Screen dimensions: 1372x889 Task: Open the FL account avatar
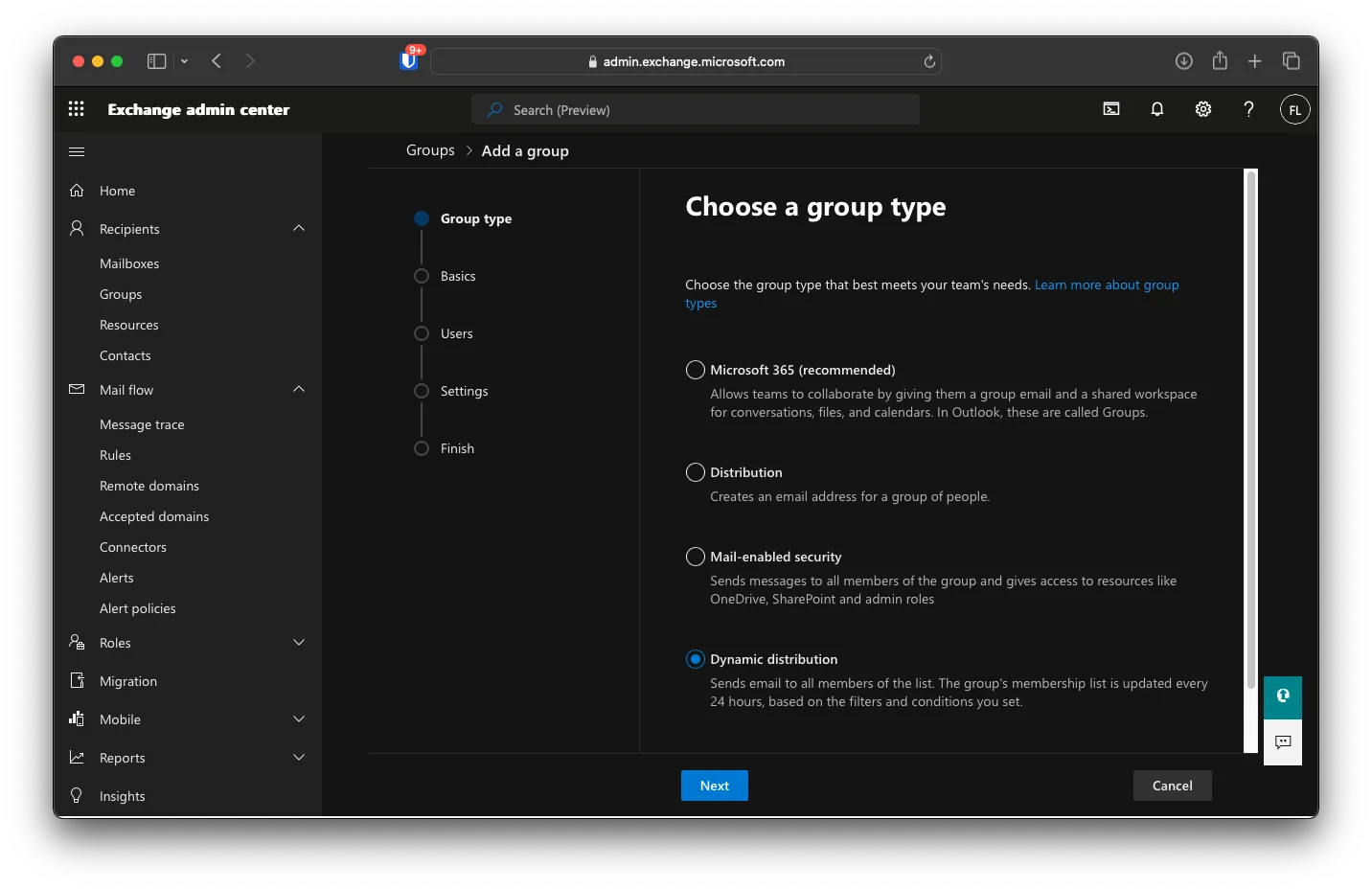[x=1294, y=109]
